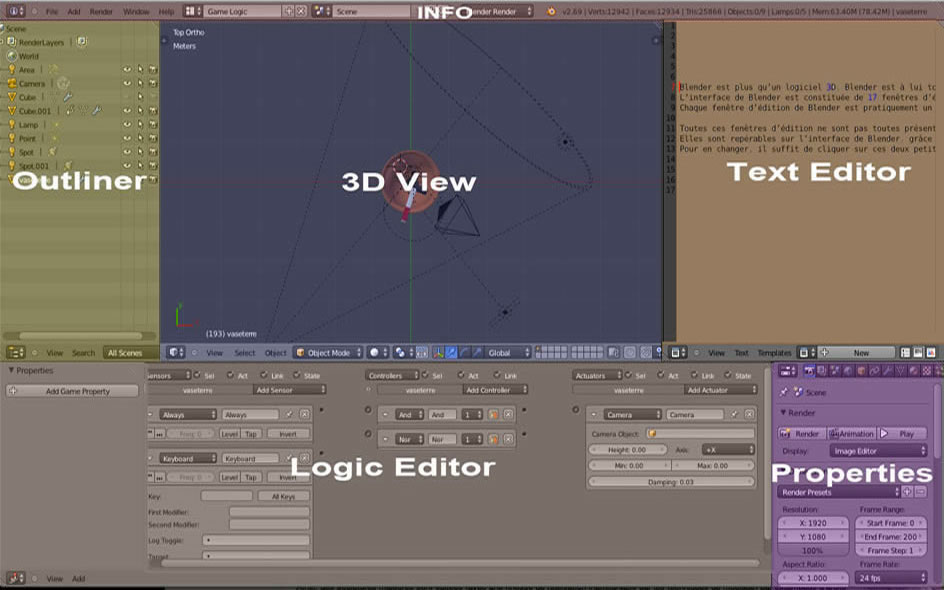Toggle viewport visibility eye for Area lamp
Image resolution: width=944 pixels, height=590 pixels.
[127, 69]
